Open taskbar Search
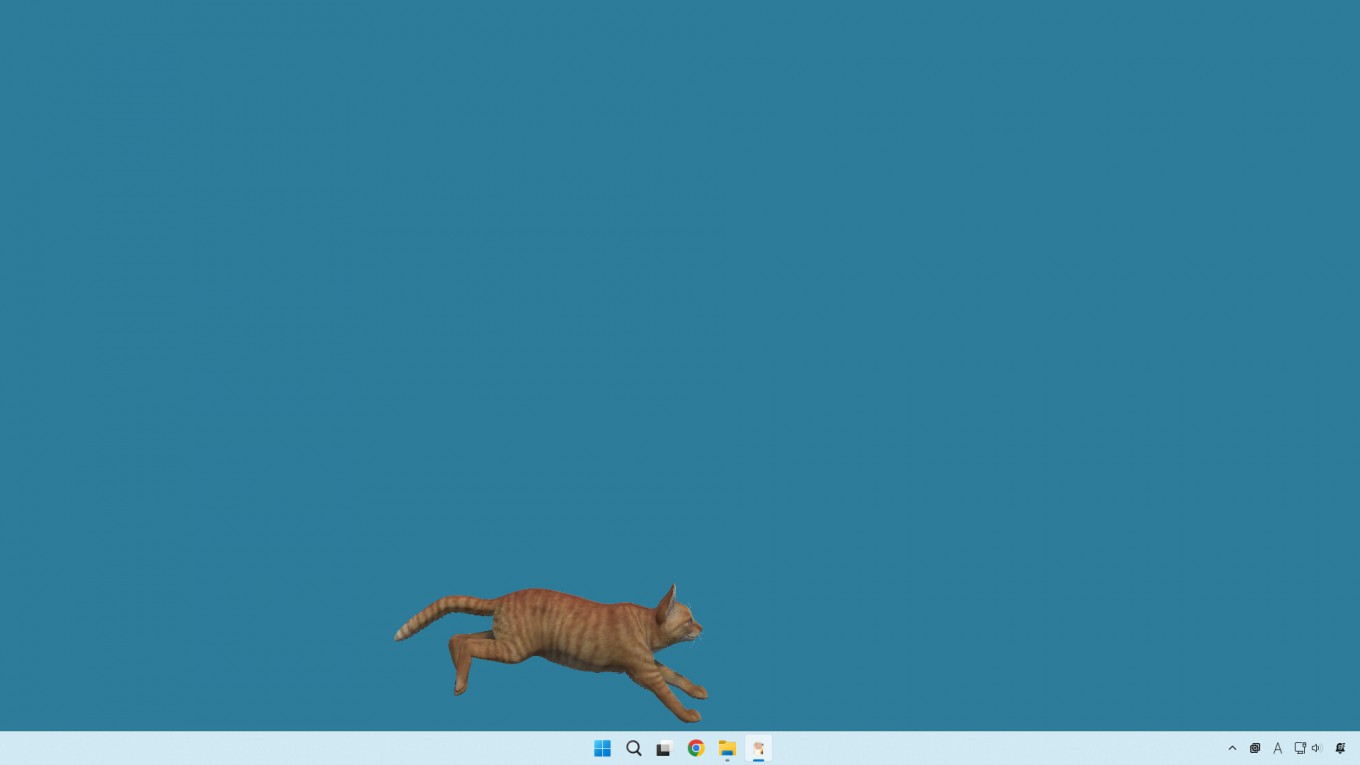Image resolution: width=1360 pixels, height=765 pixels. pyautogui.click(x=634, y=748)
